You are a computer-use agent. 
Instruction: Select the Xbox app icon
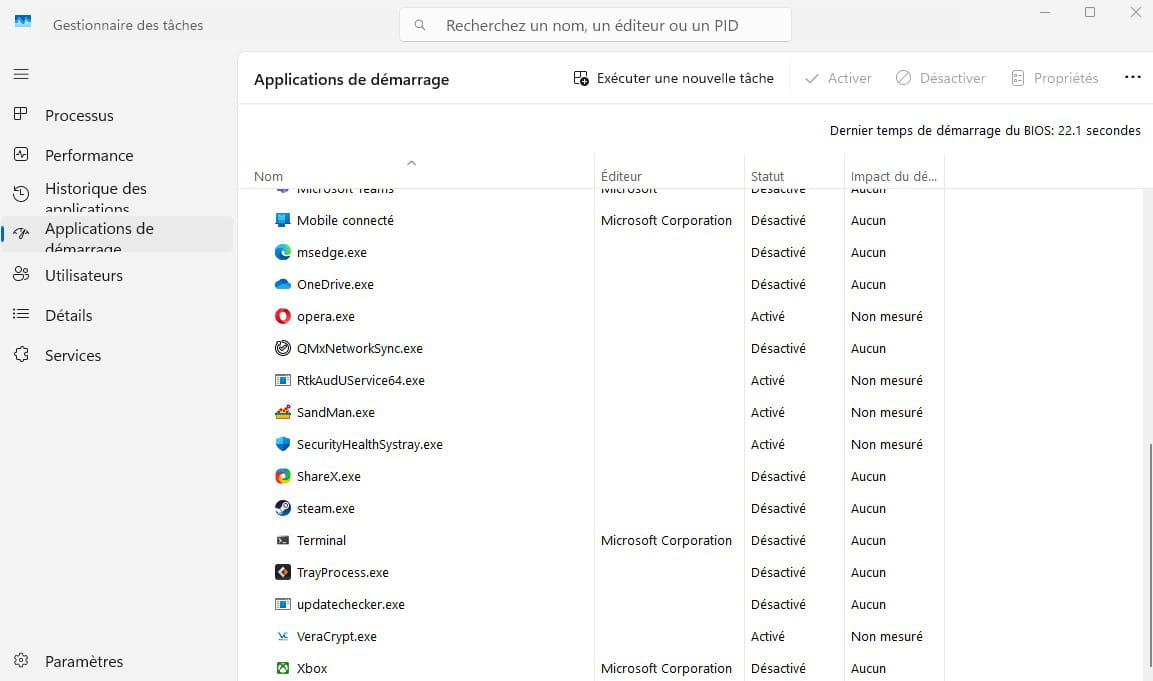[x=282, y=668]
